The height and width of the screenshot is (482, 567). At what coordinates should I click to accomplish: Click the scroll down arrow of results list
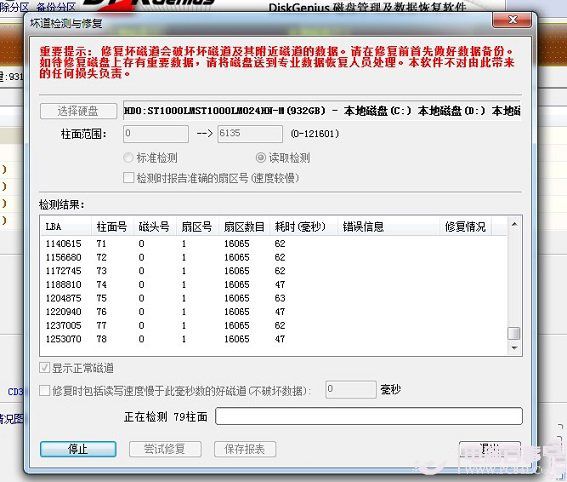pos(514,348)
